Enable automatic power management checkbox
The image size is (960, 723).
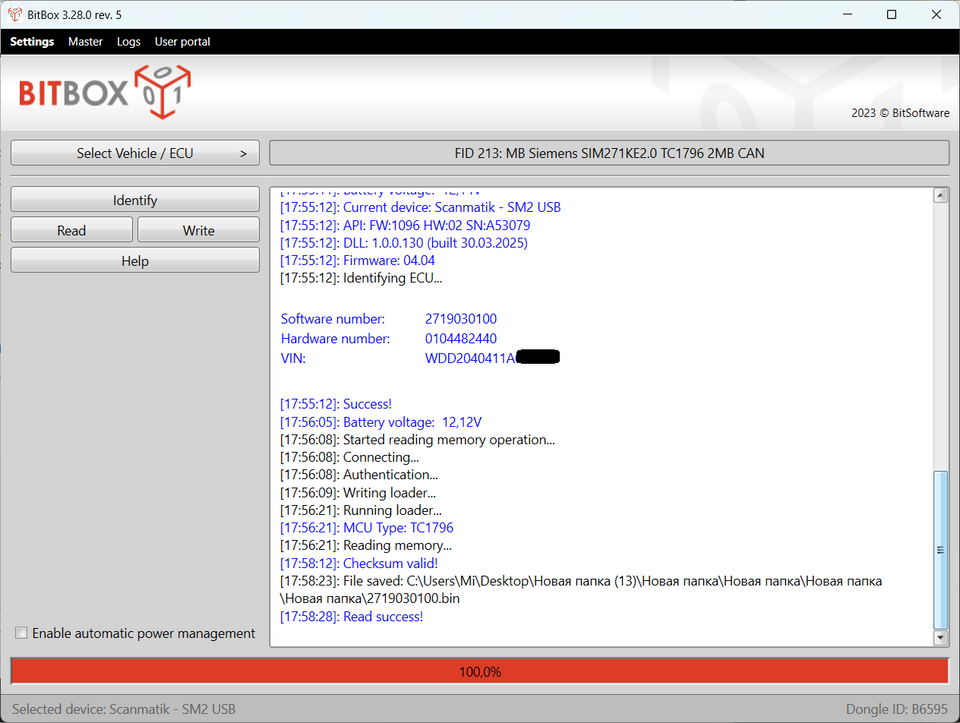click(22, 633)
